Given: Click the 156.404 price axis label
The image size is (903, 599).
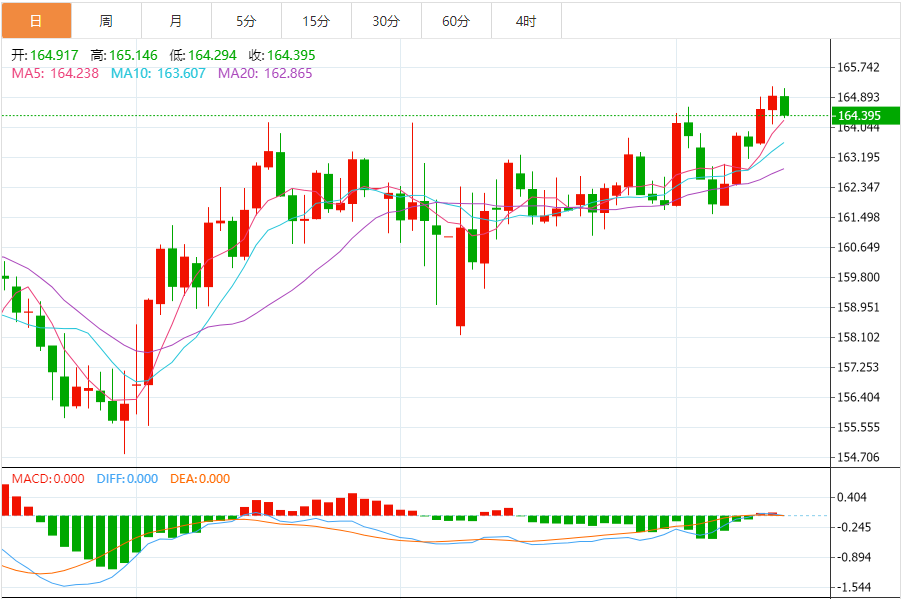Looking at the screenshot, I should tap(858, 397).
